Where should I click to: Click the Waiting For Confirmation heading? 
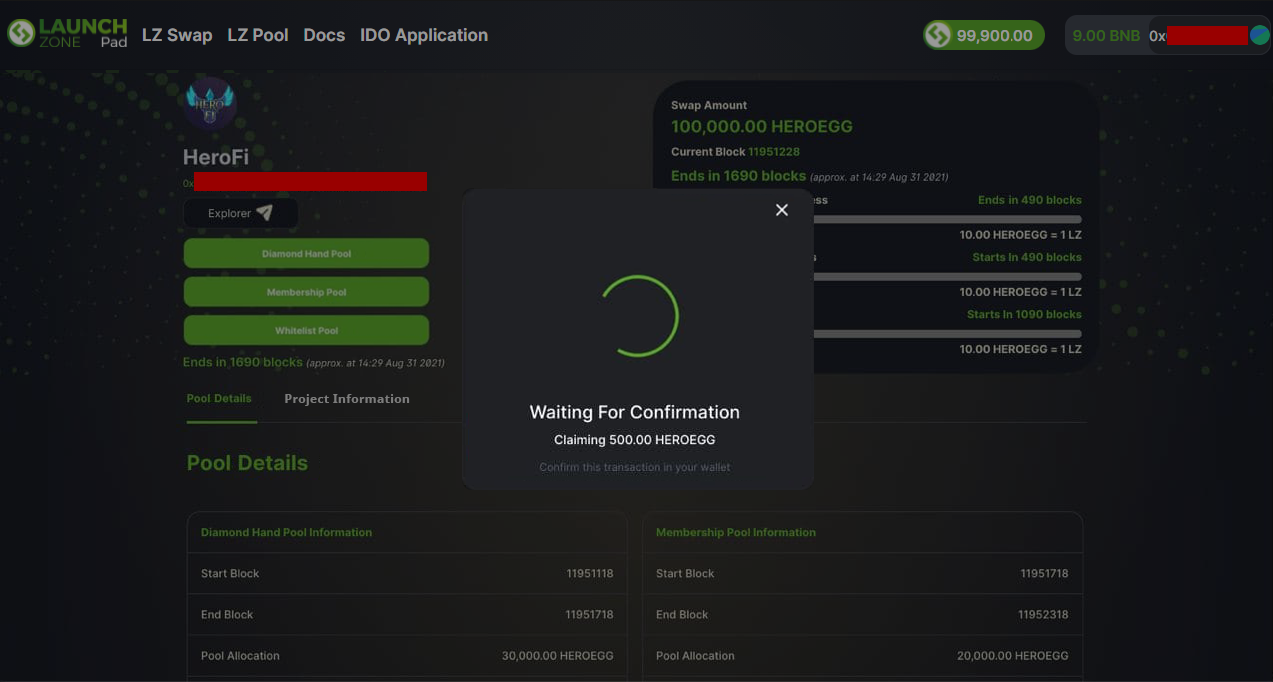tap(635, 412)
